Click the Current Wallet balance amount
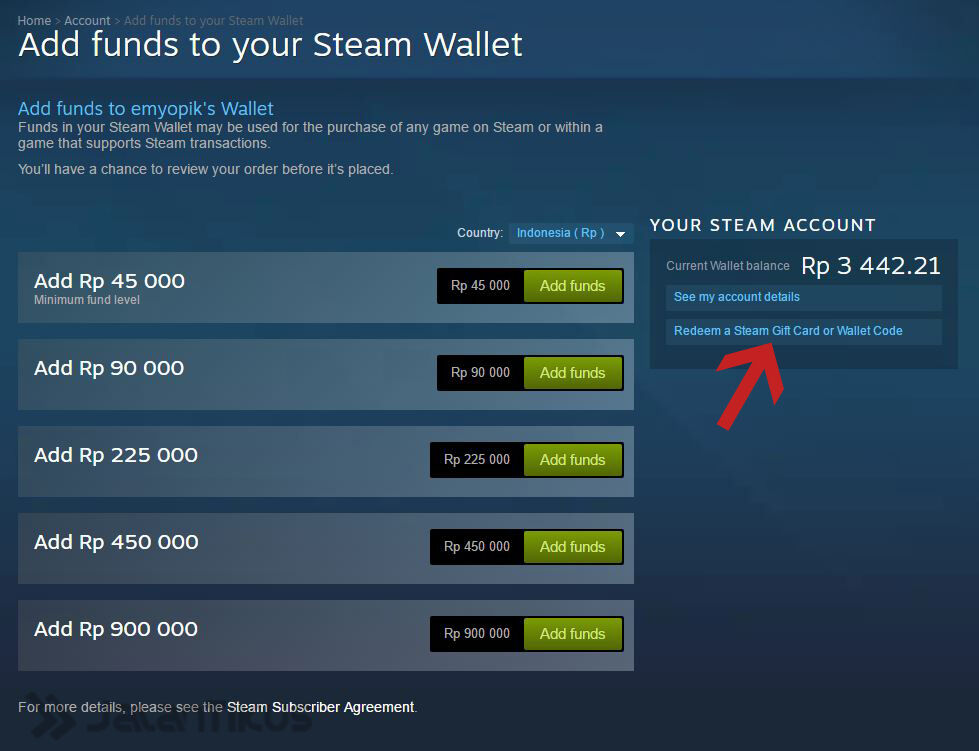The width and height of the screenshot is (979, 751). [871, 266]
